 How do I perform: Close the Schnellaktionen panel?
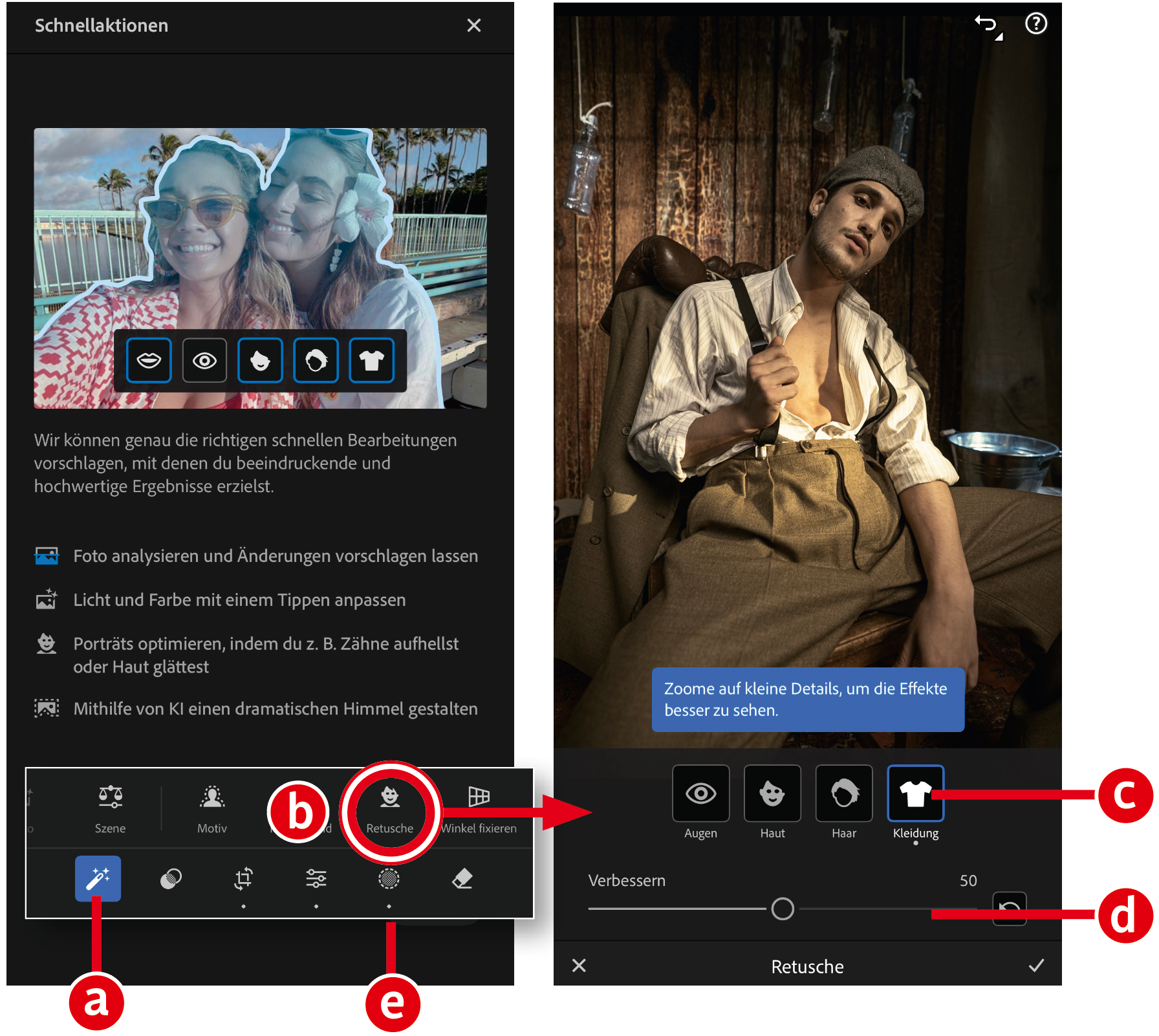474,25
